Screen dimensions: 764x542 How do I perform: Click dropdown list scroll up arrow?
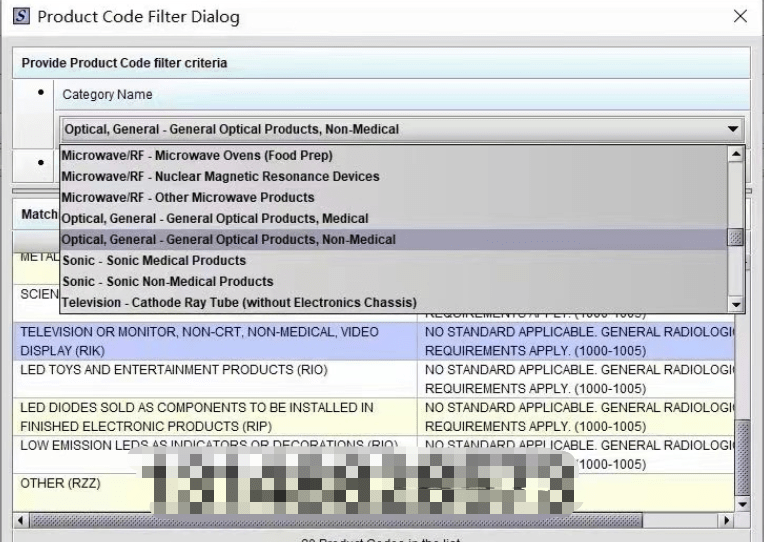click(736, 154)
